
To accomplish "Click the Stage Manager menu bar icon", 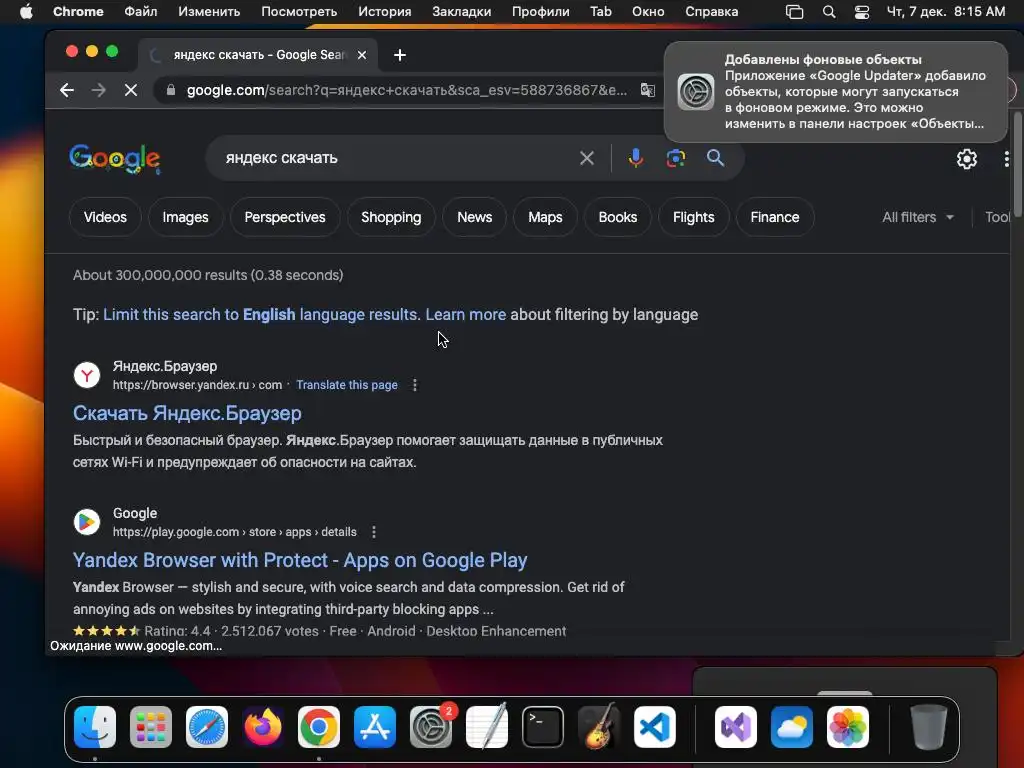I will coord(794,12).
